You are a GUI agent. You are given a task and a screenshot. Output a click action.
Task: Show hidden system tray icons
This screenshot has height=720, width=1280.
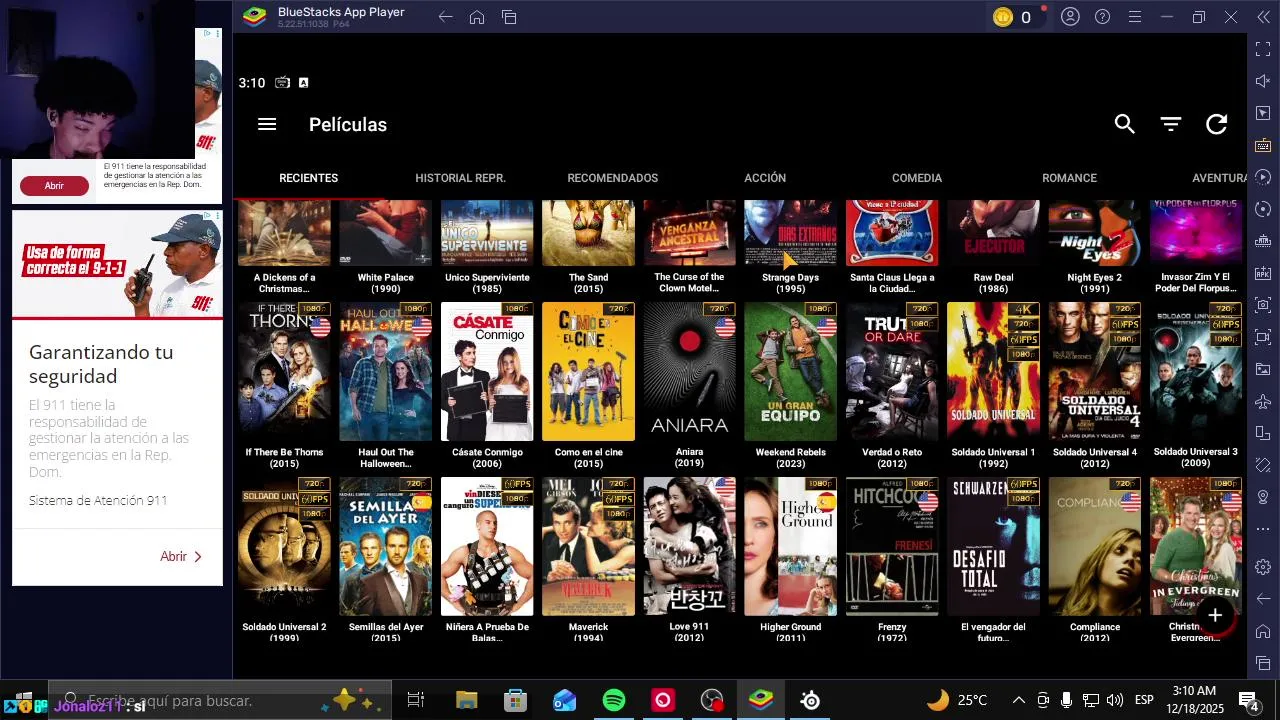1018,700
